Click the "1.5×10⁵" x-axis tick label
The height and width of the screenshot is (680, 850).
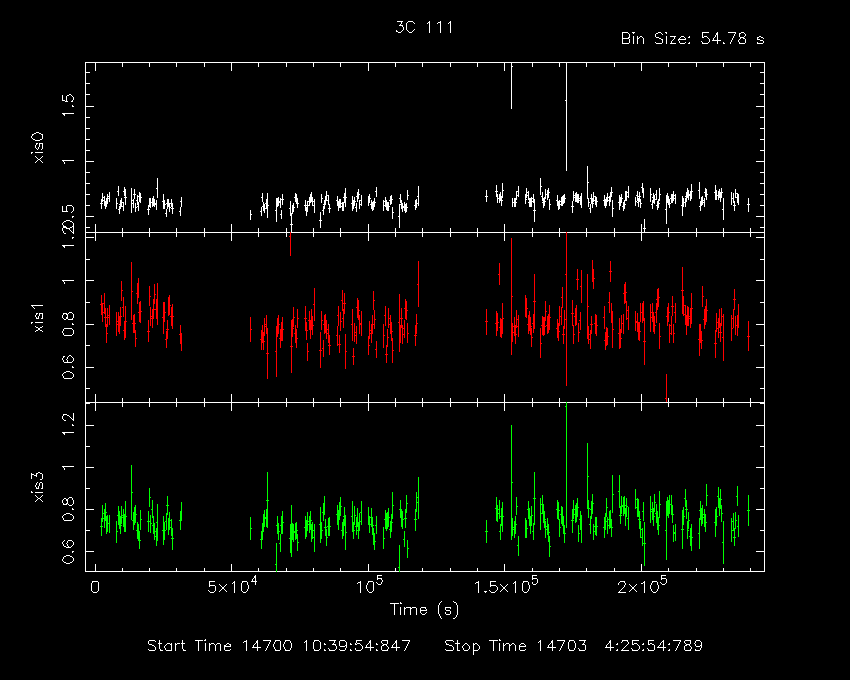(x=505, y=586)
